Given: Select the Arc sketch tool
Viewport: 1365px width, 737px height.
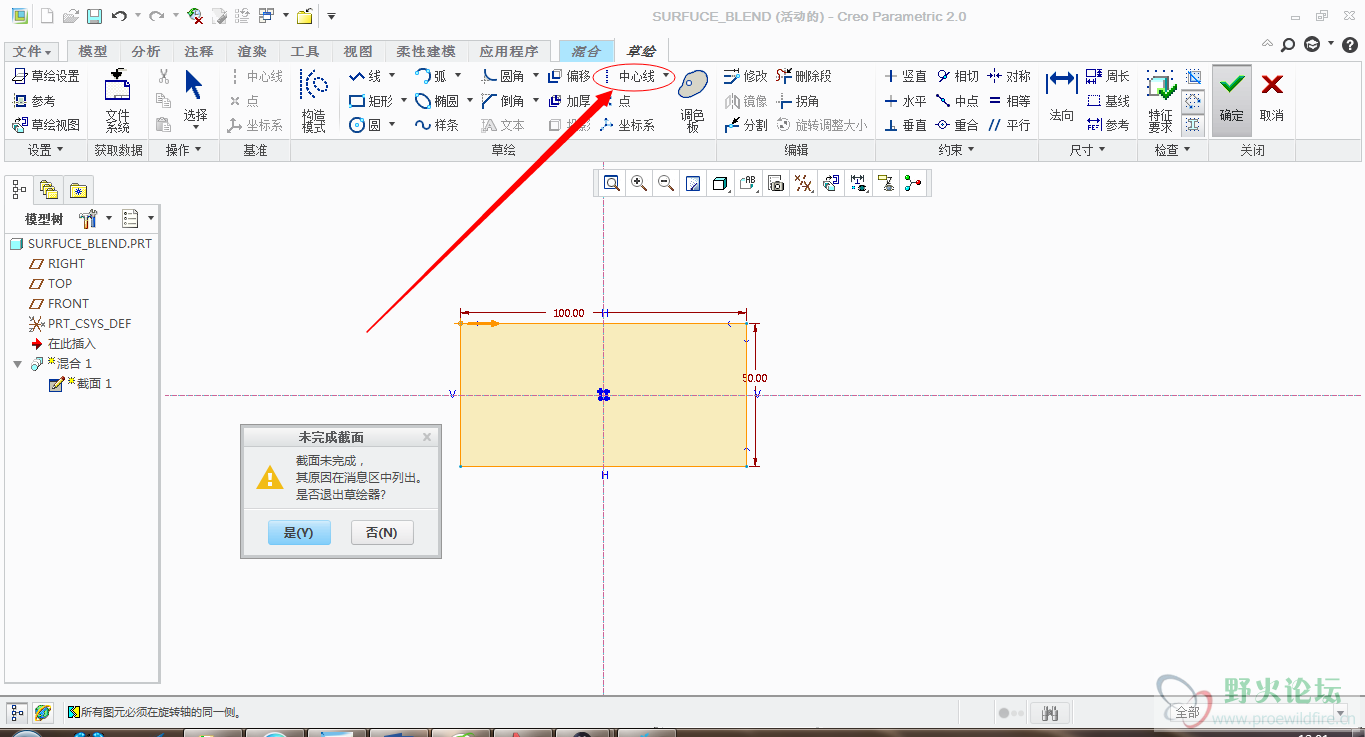Looking at the screenshot, I should [x=431, y=76].
